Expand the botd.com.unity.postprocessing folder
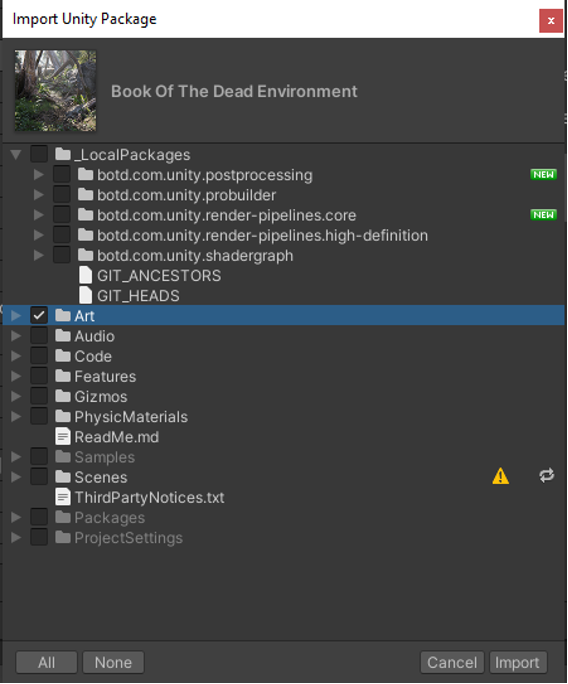 [x=39, y=174]
